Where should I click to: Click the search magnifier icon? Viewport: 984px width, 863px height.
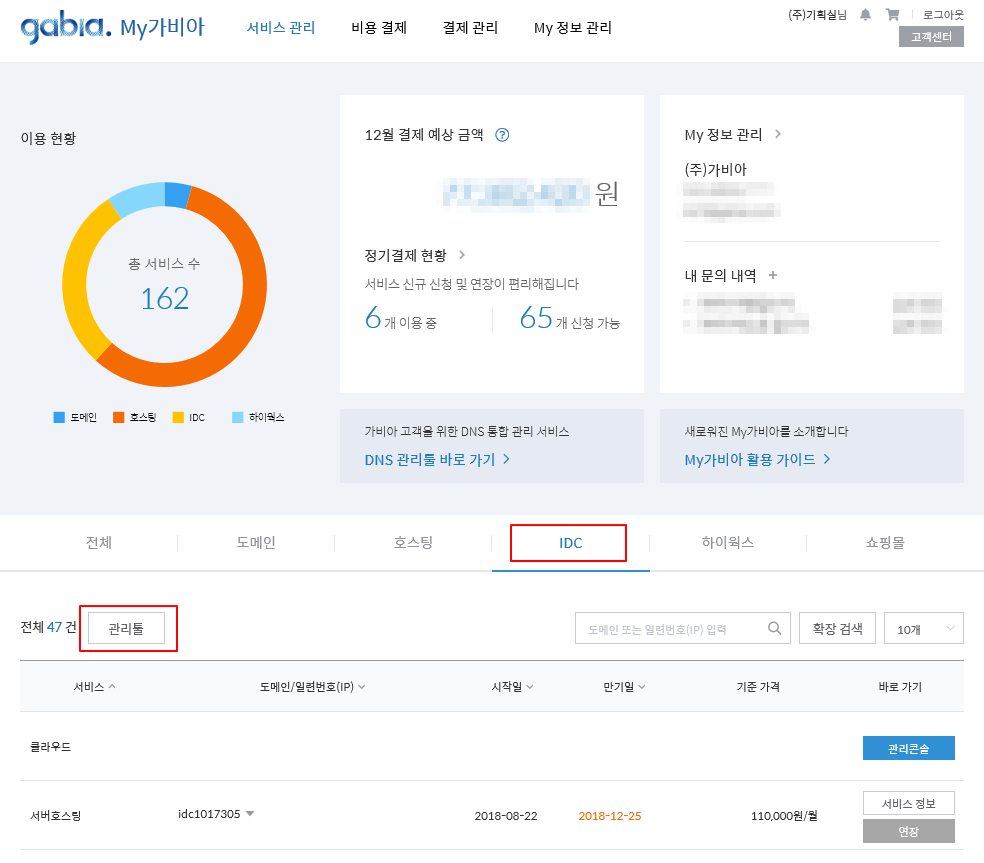coord(774,628)
